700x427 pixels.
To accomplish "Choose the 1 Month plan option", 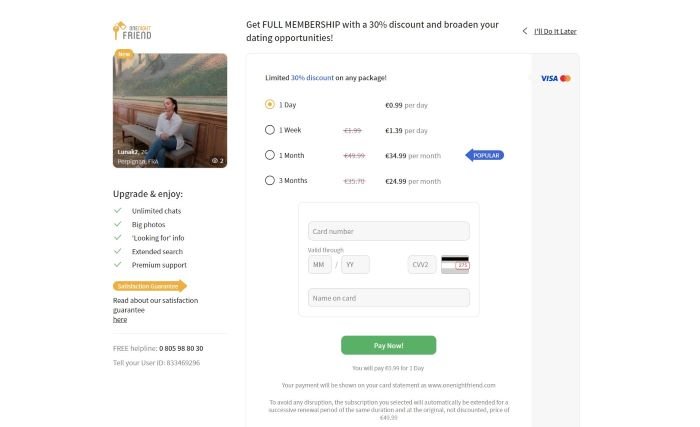I will [x=270, y=155].
